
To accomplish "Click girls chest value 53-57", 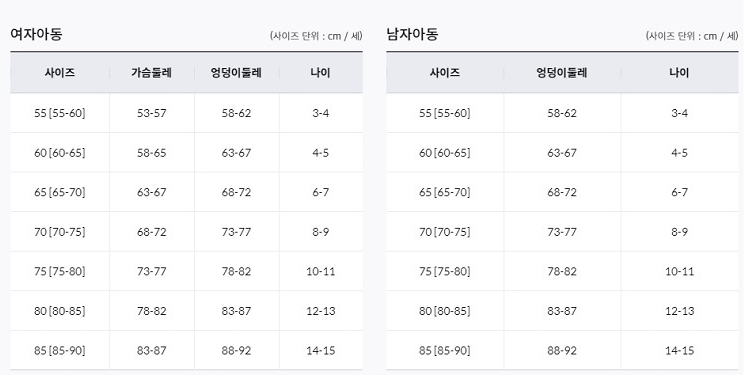I will tap(151, 113).
